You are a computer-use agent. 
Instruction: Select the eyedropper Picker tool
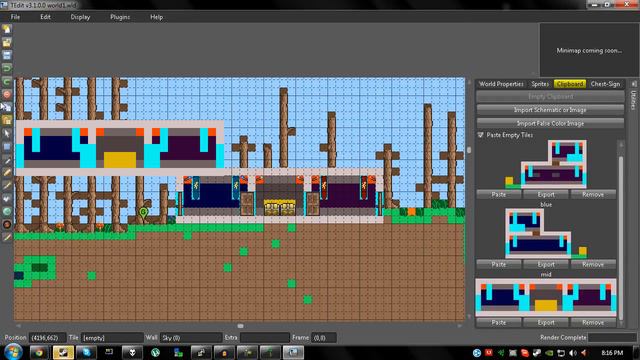point(7,160)
